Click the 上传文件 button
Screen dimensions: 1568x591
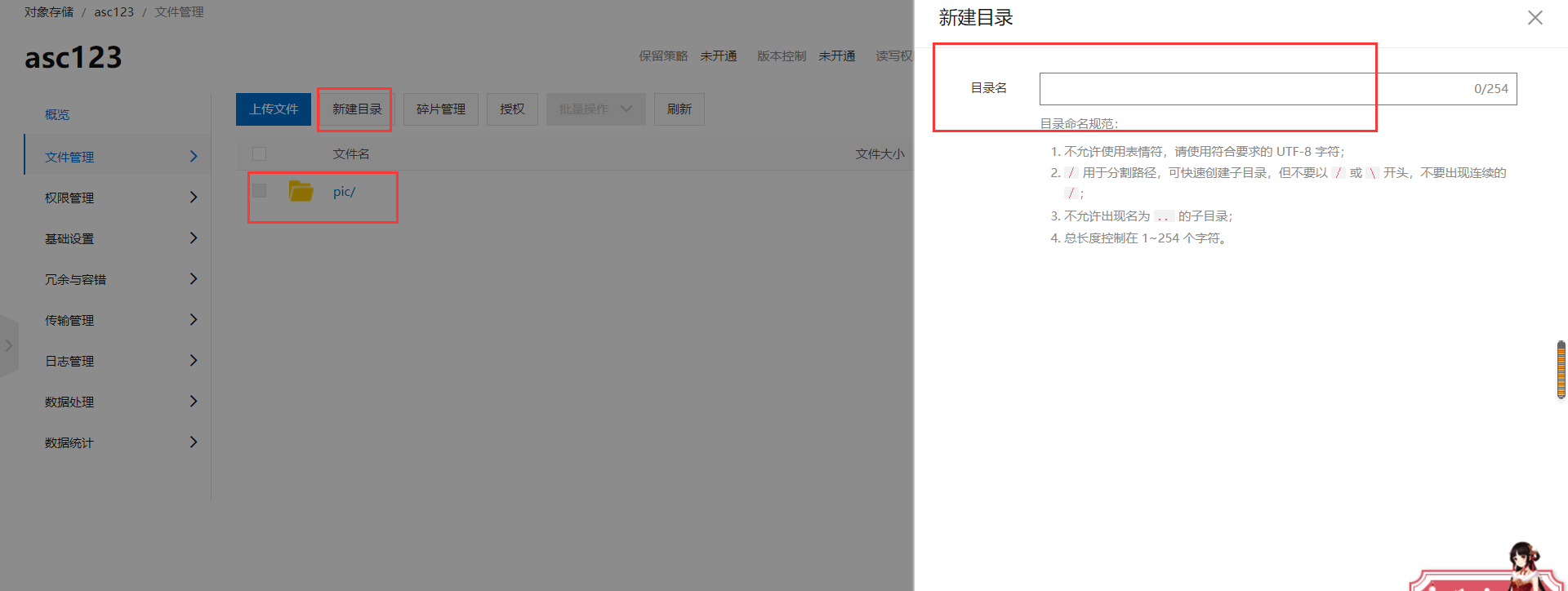274,109
